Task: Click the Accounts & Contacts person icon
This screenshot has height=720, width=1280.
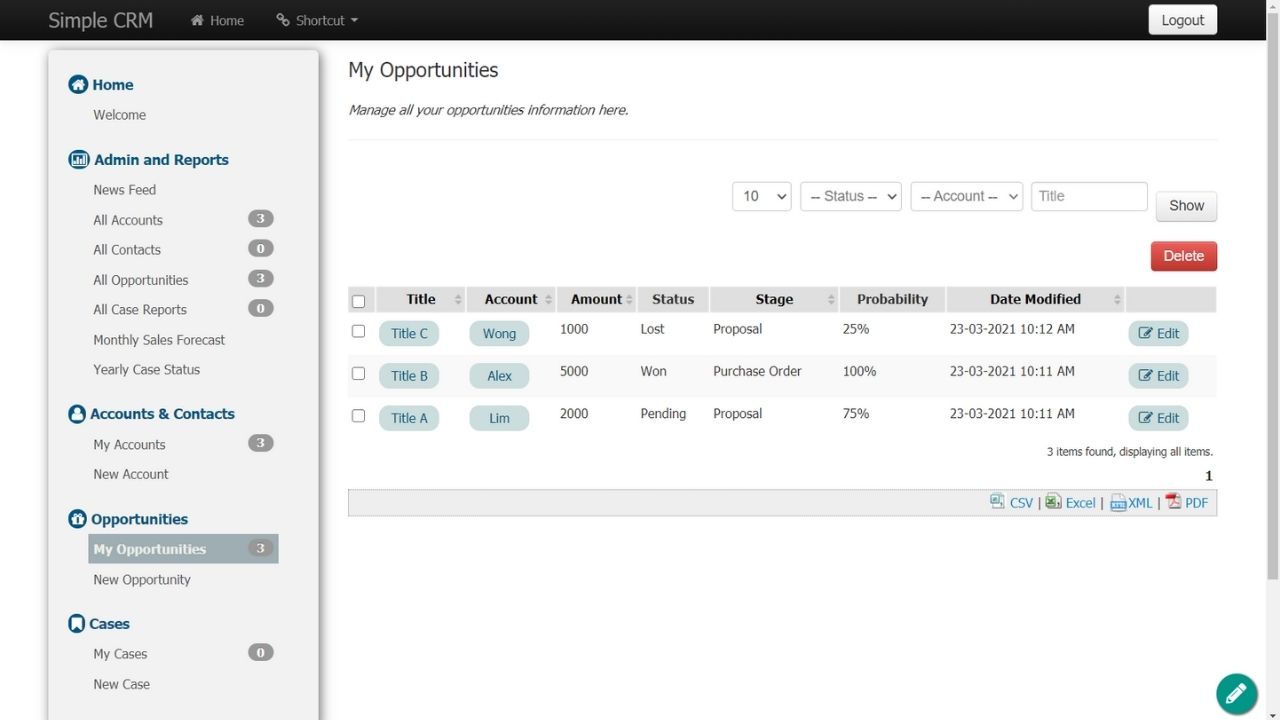Action: pyautogui.click(x=77, y=414)
